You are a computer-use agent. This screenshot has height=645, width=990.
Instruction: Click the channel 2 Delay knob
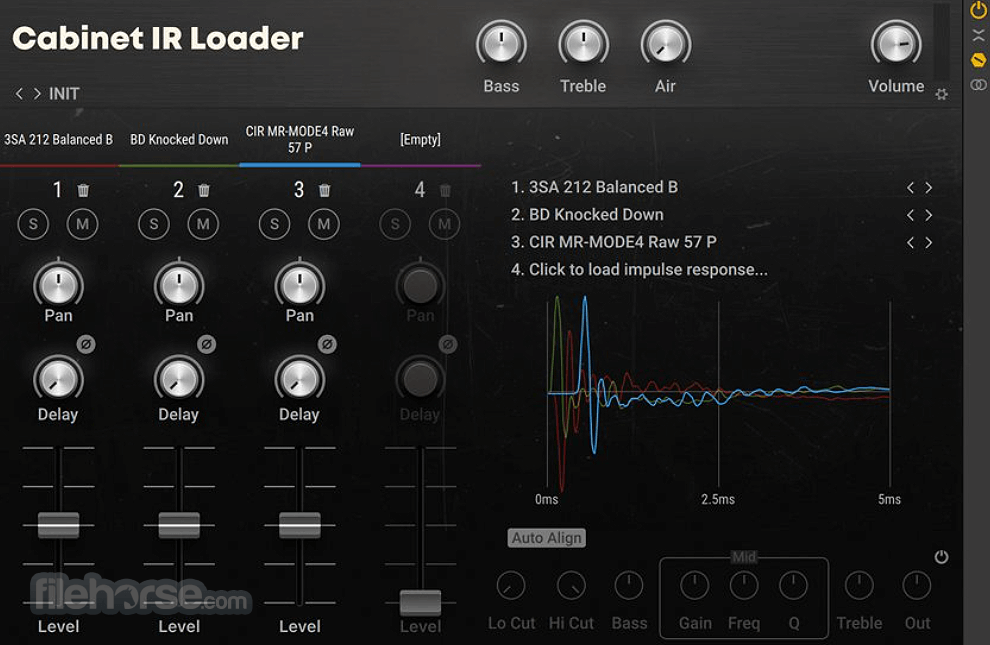coord(179,379)
